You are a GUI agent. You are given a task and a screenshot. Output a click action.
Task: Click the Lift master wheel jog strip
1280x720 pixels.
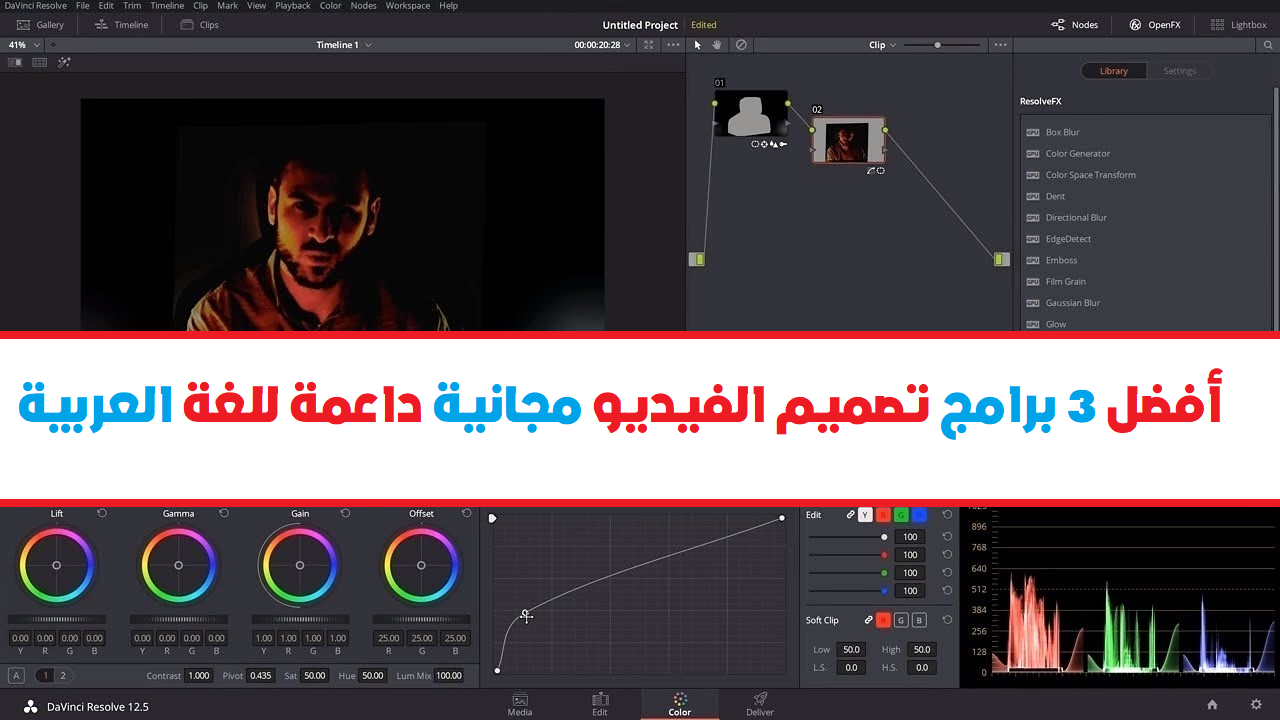coord(56,619)
